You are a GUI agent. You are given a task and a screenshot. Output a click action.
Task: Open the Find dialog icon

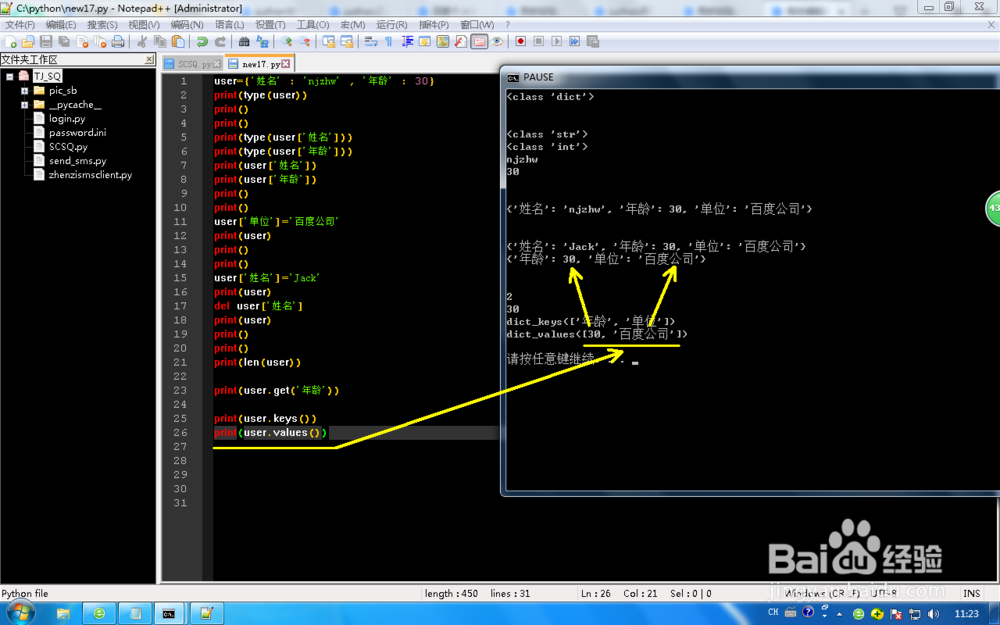click(x=242, y=41)
